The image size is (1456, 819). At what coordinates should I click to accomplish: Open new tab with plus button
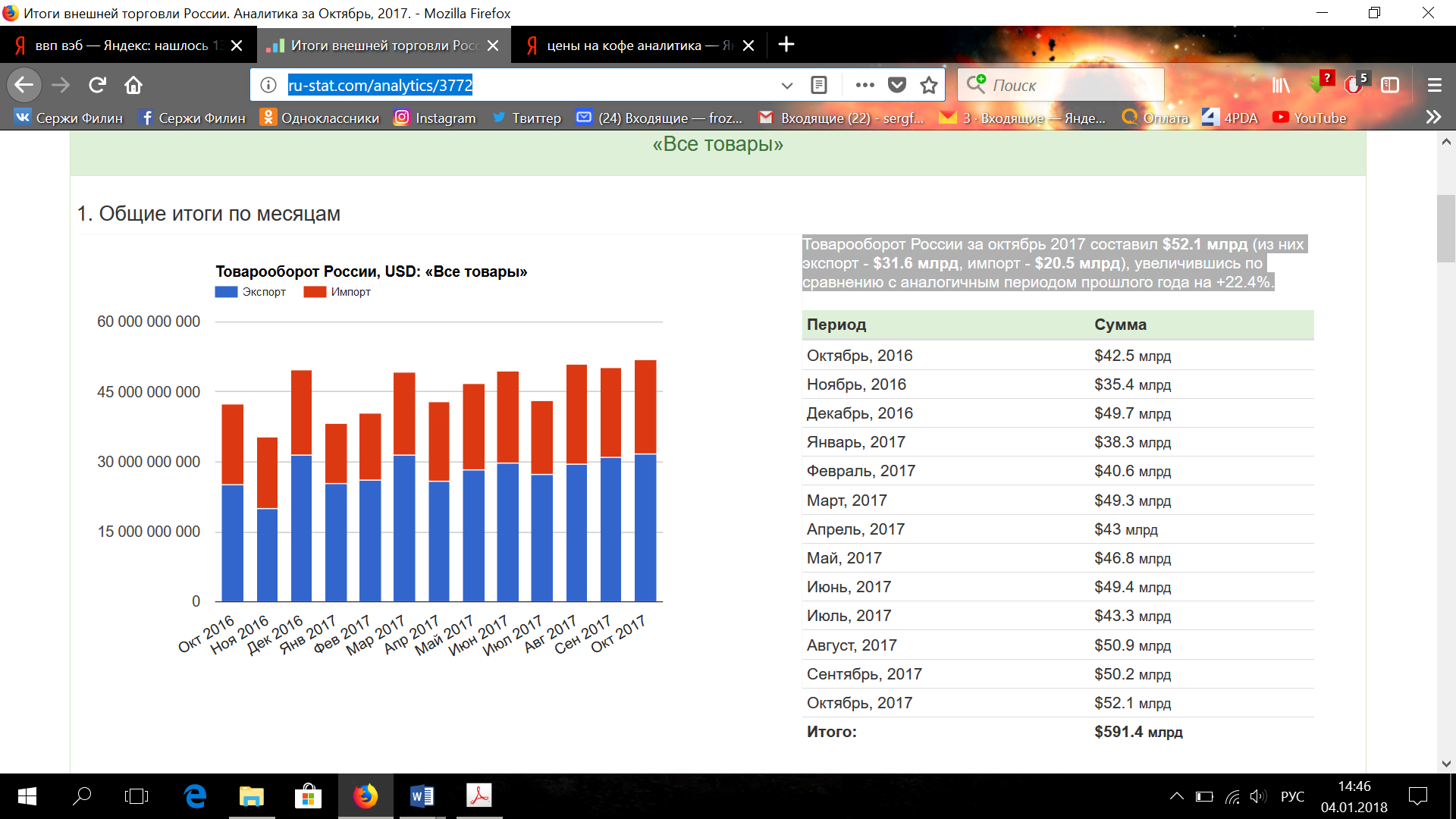[786, 45]
